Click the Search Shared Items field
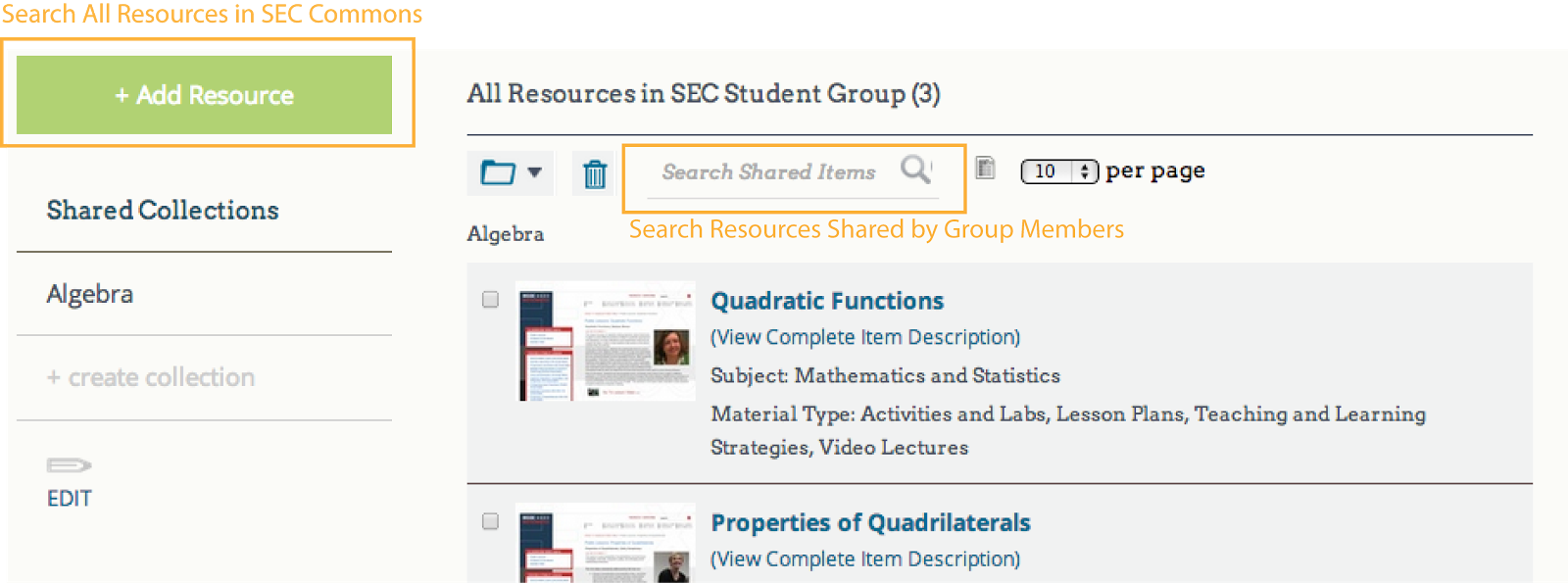The image size is (1568, 583). click(792, 172)
